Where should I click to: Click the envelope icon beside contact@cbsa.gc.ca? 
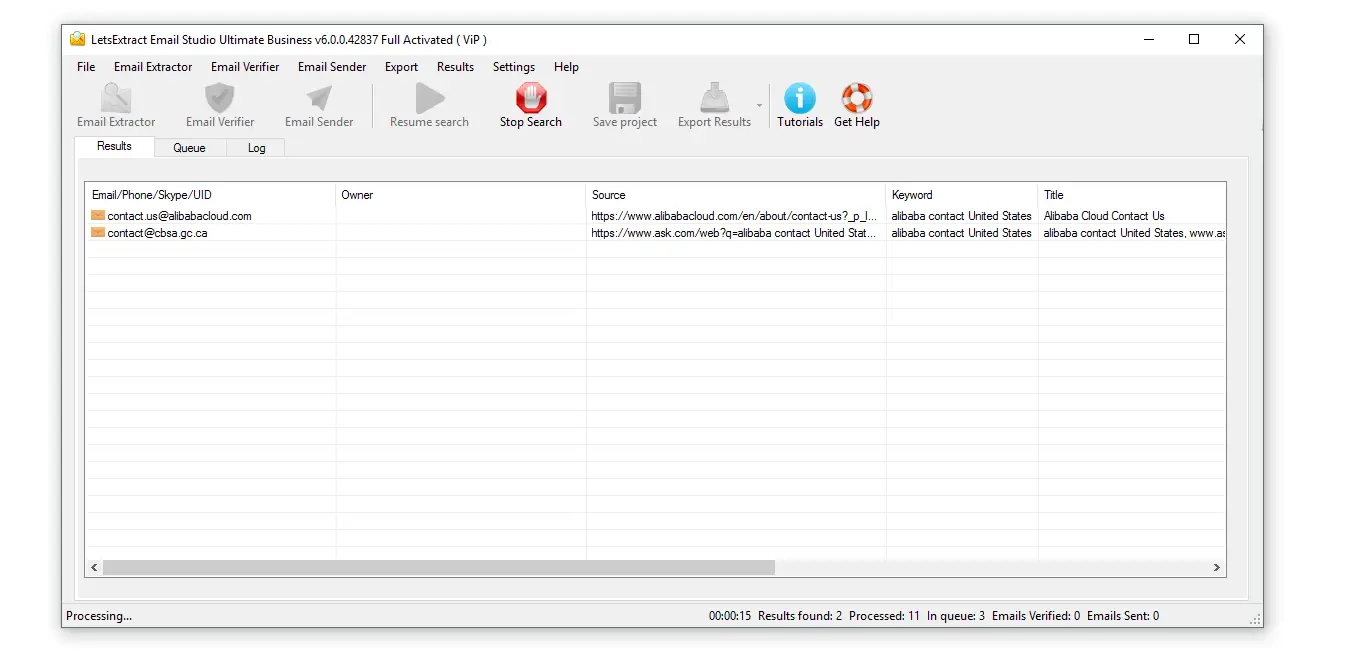(97, 232)
